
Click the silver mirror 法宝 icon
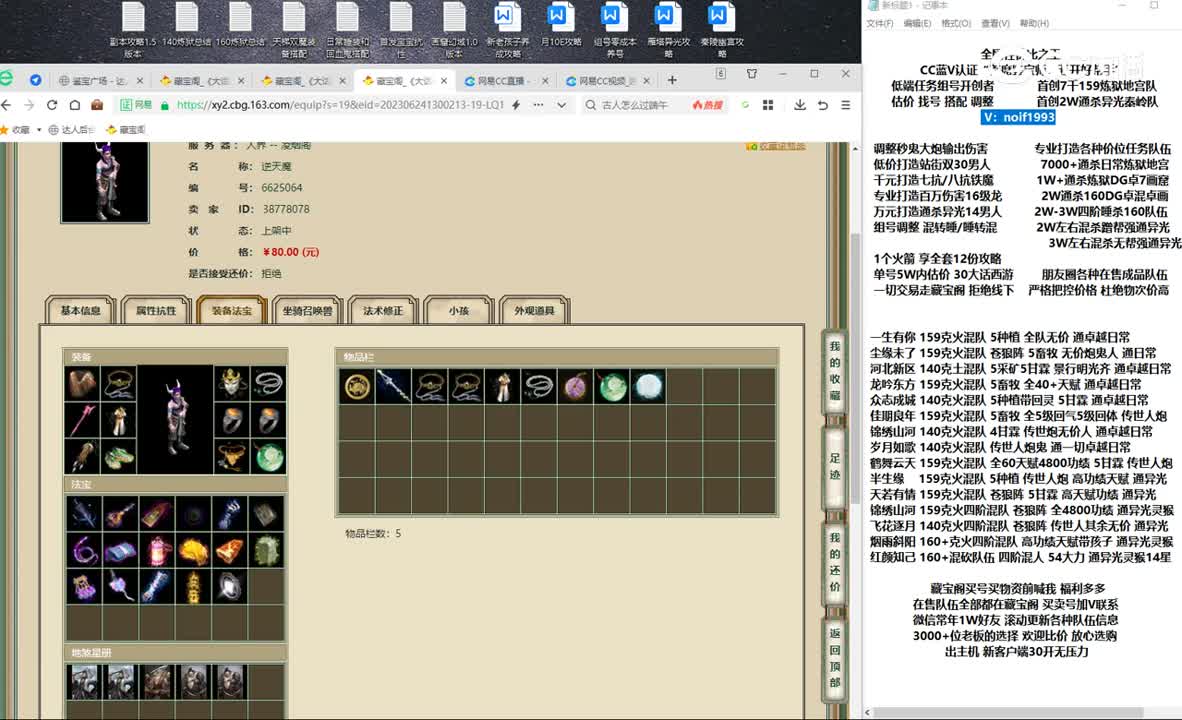click(x=230, y=587)
